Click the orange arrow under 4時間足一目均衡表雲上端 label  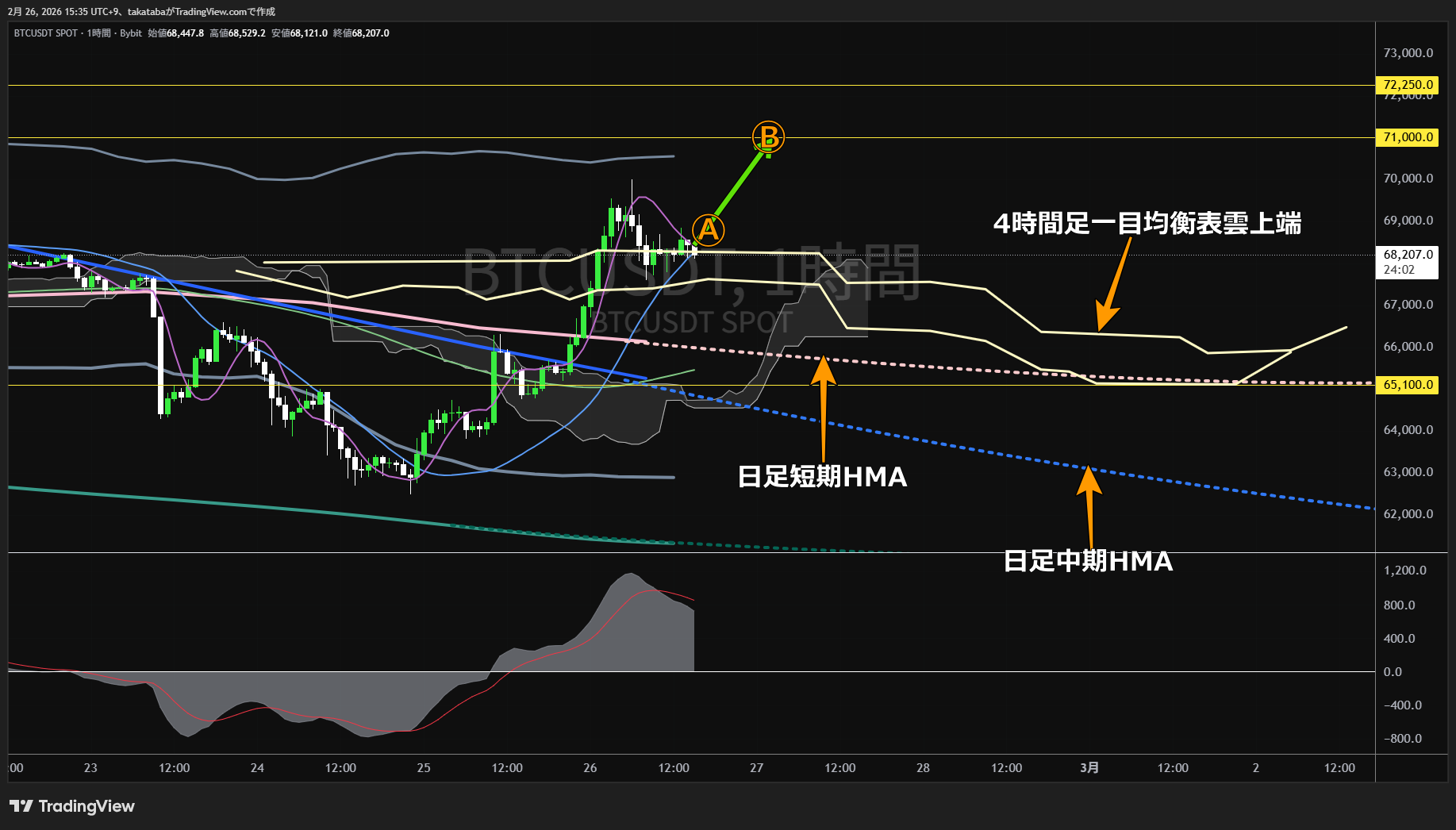pos(1114,286)
